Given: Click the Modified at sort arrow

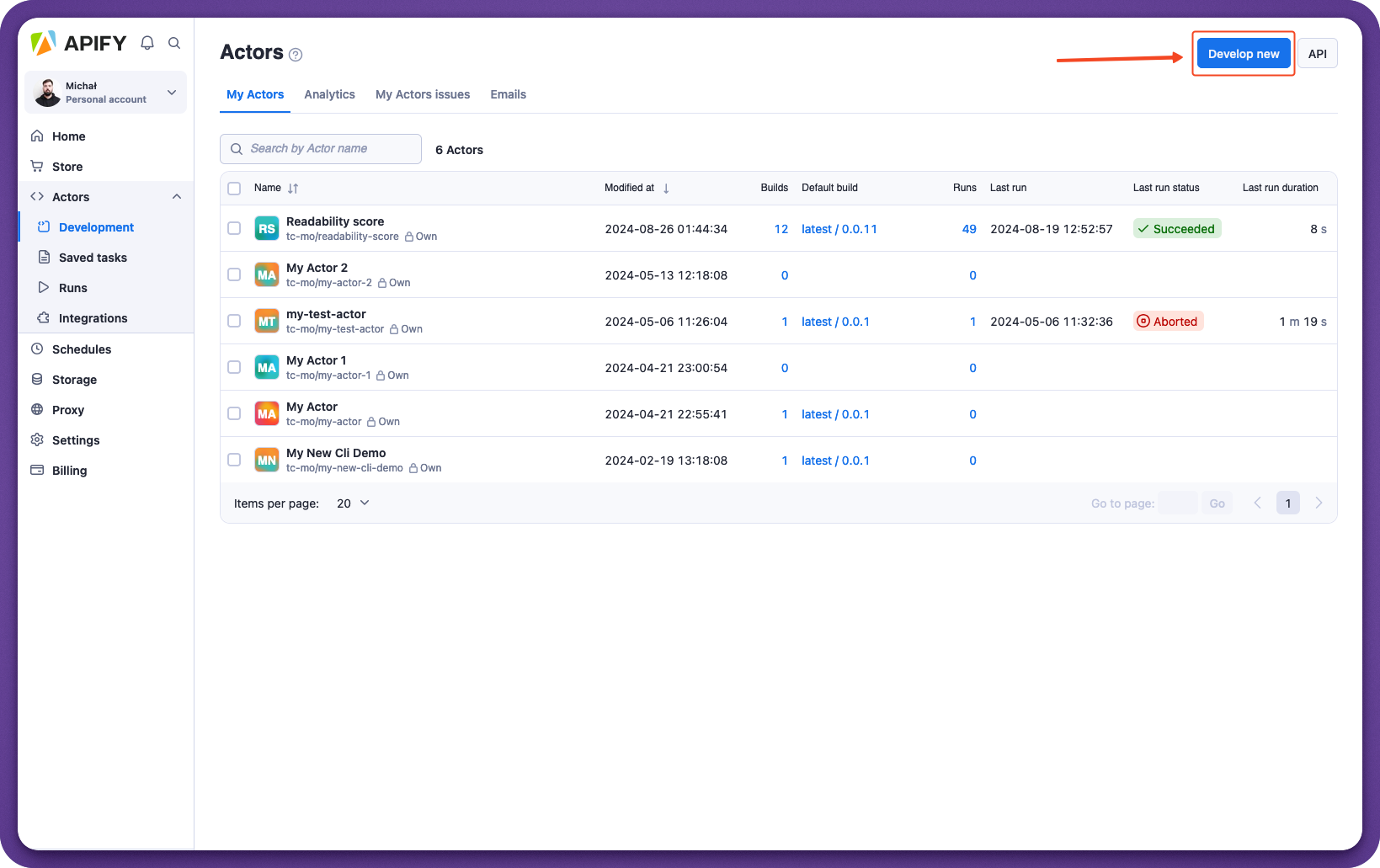Looking at the screenshot, I should pos(666,189).
